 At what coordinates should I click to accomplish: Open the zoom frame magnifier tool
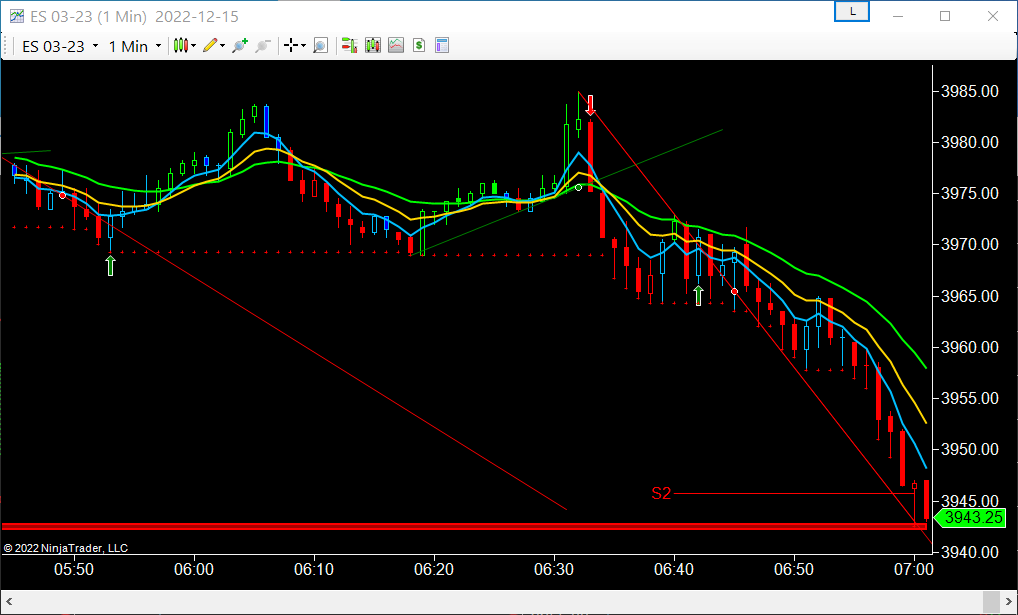click(320, 45)
